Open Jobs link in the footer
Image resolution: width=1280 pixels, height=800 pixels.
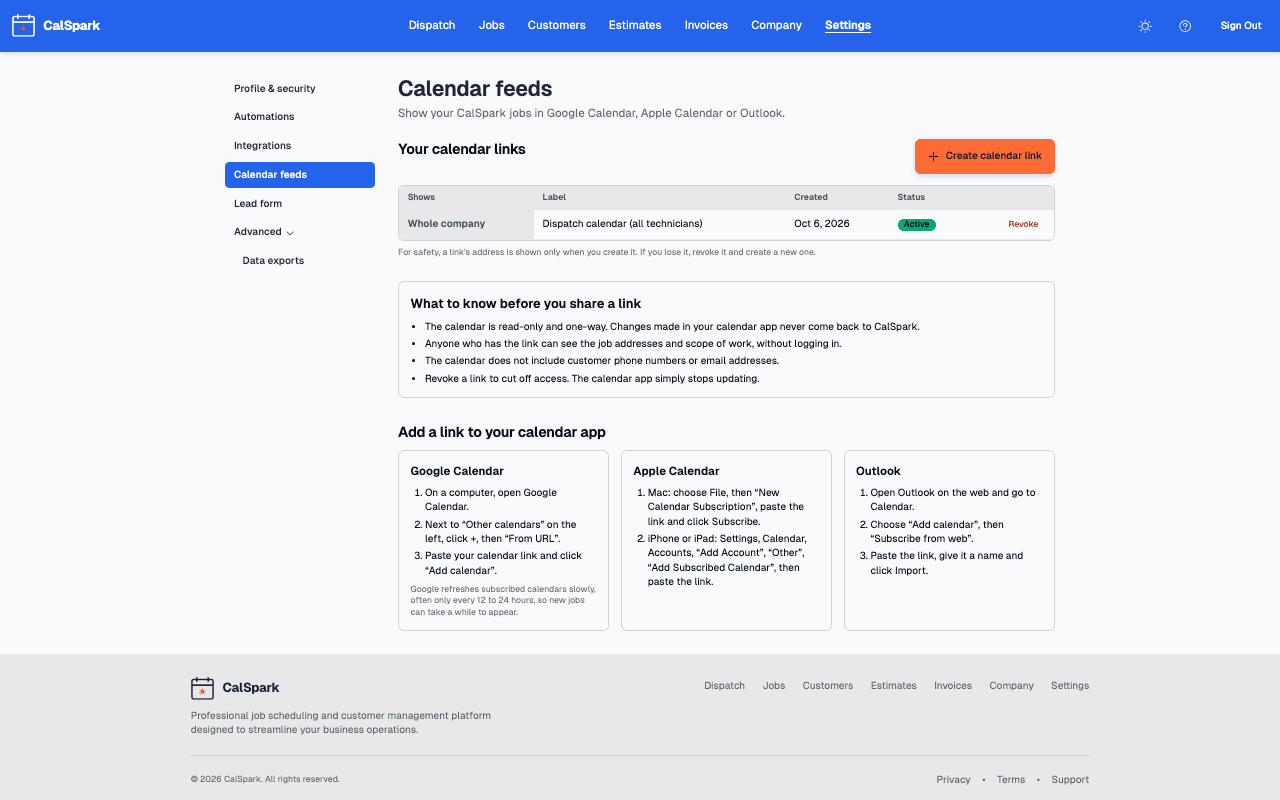[x=774, y=686]
